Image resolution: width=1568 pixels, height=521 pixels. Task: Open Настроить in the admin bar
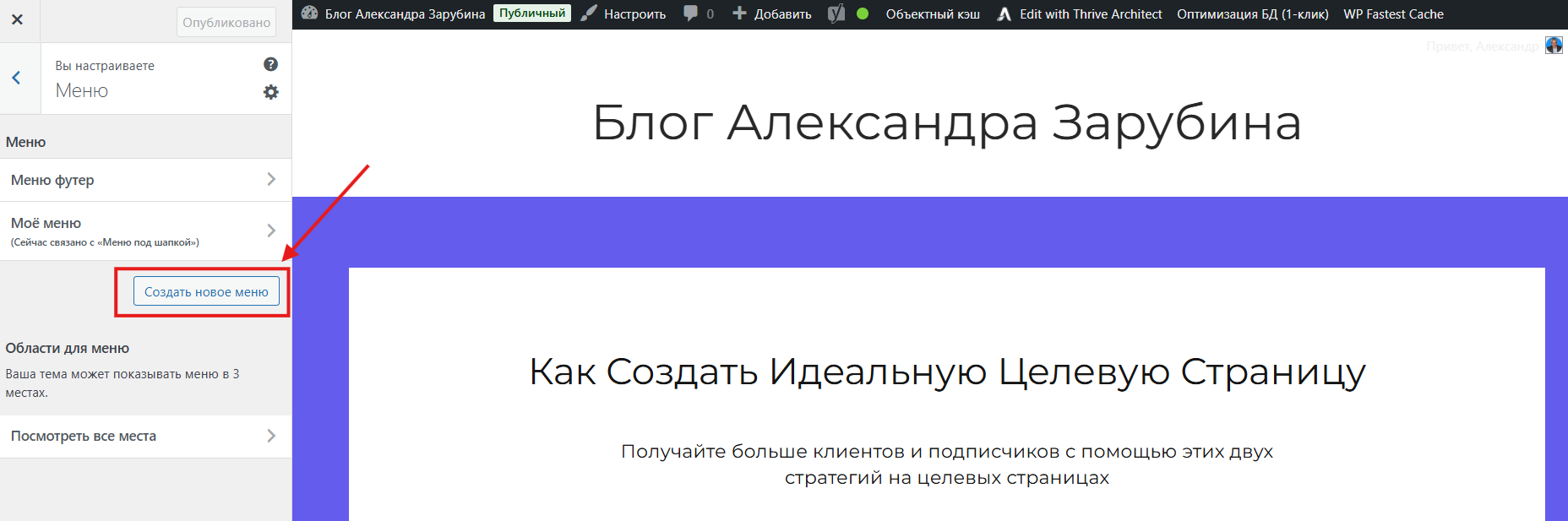634,14
